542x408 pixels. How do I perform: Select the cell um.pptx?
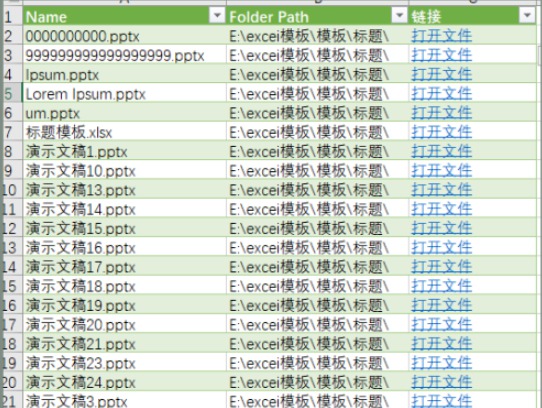124,113
